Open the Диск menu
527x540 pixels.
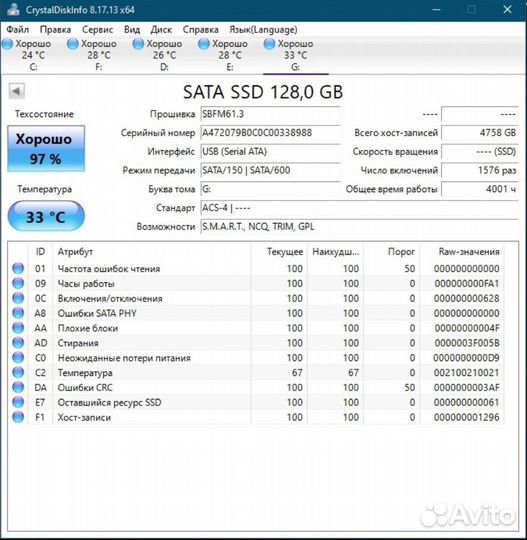(161, 30)
